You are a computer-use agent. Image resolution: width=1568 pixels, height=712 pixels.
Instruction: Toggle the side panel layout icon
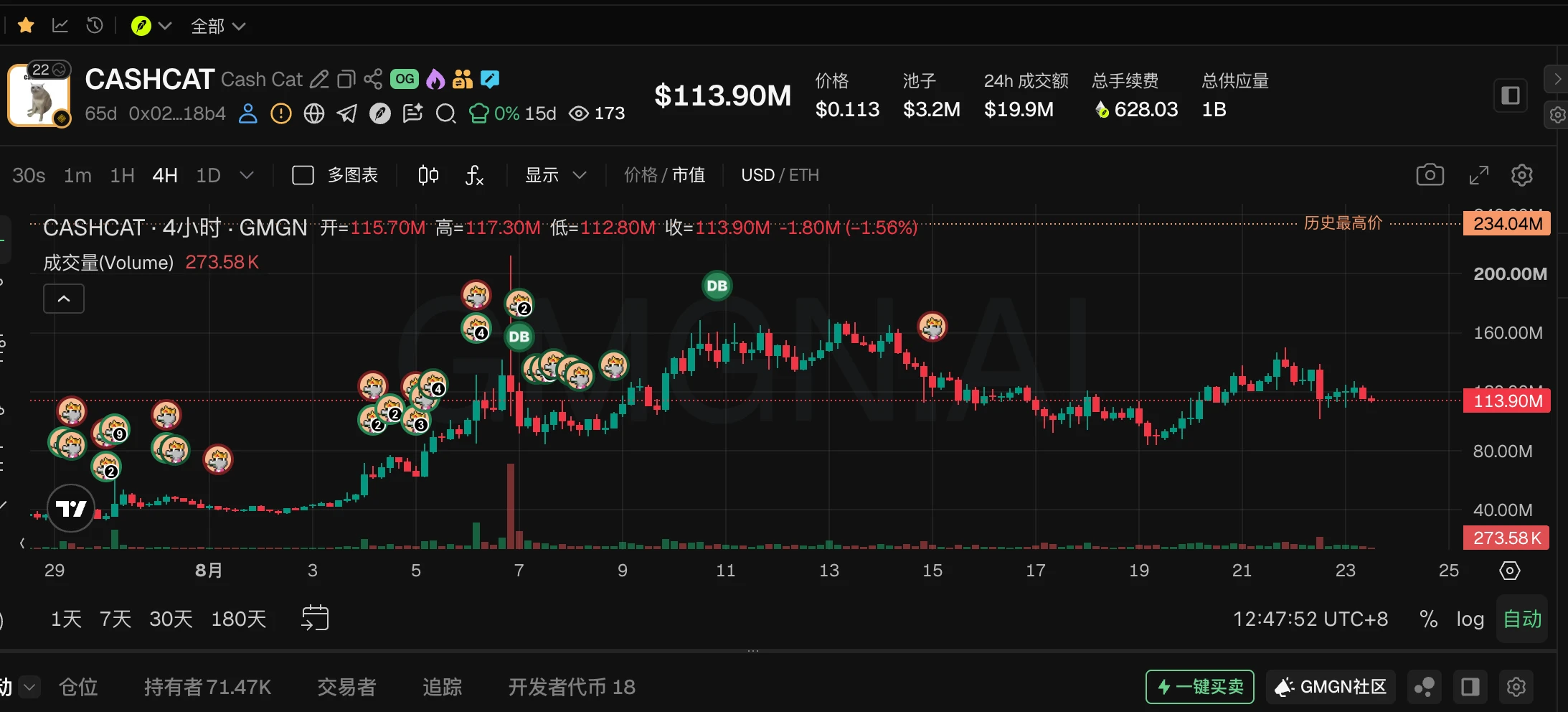click(x=1511, y=95)
